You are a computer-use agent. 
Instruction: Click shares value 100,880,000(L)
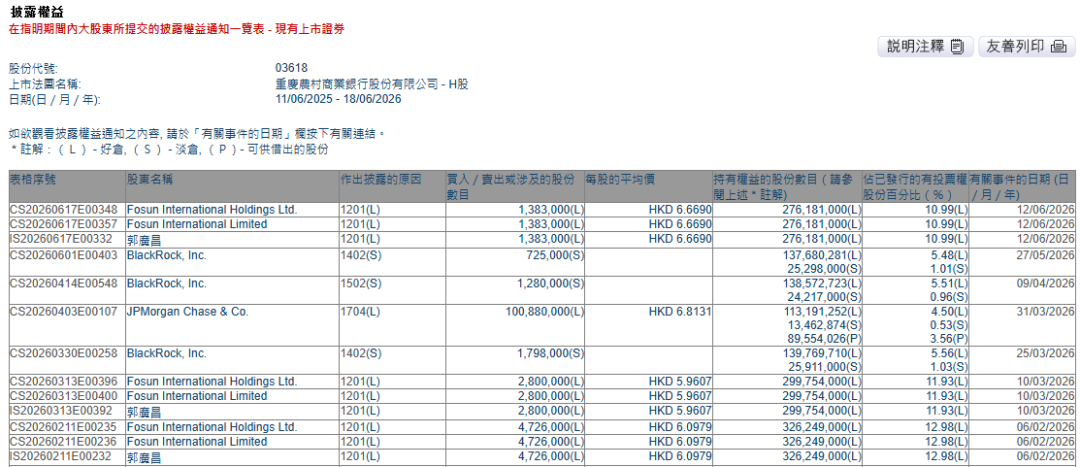pyautogui.click(x=543, y=312)
